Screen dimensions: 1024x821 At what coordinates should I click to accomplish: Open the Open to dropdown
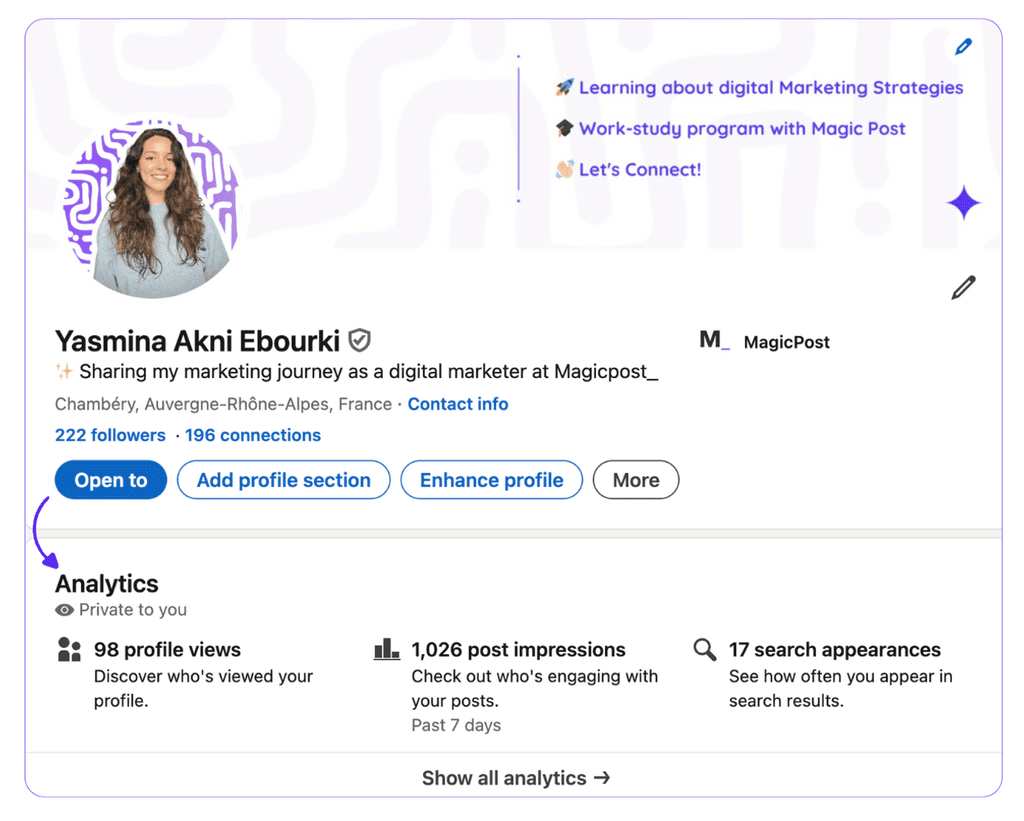coord(110,480)
